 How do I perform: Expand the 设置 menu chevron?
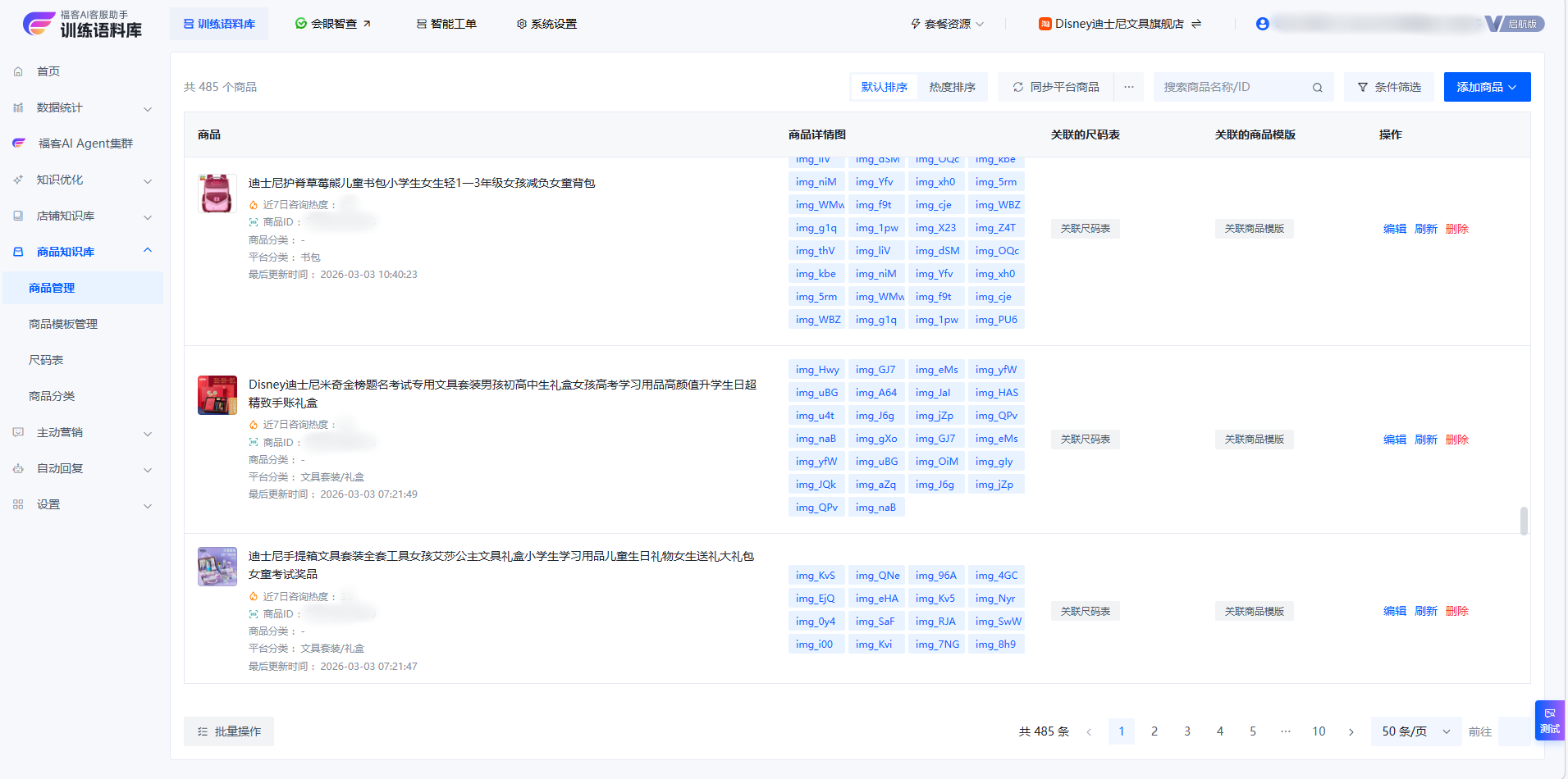tap(148, 505)
